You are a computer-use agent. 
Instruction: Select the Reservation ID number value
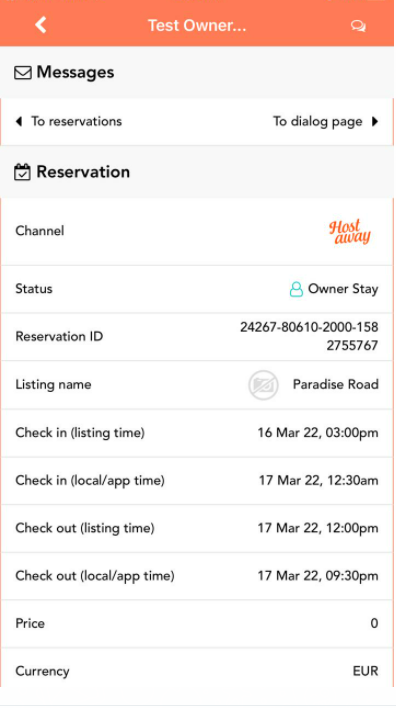(x=309, y=336)
